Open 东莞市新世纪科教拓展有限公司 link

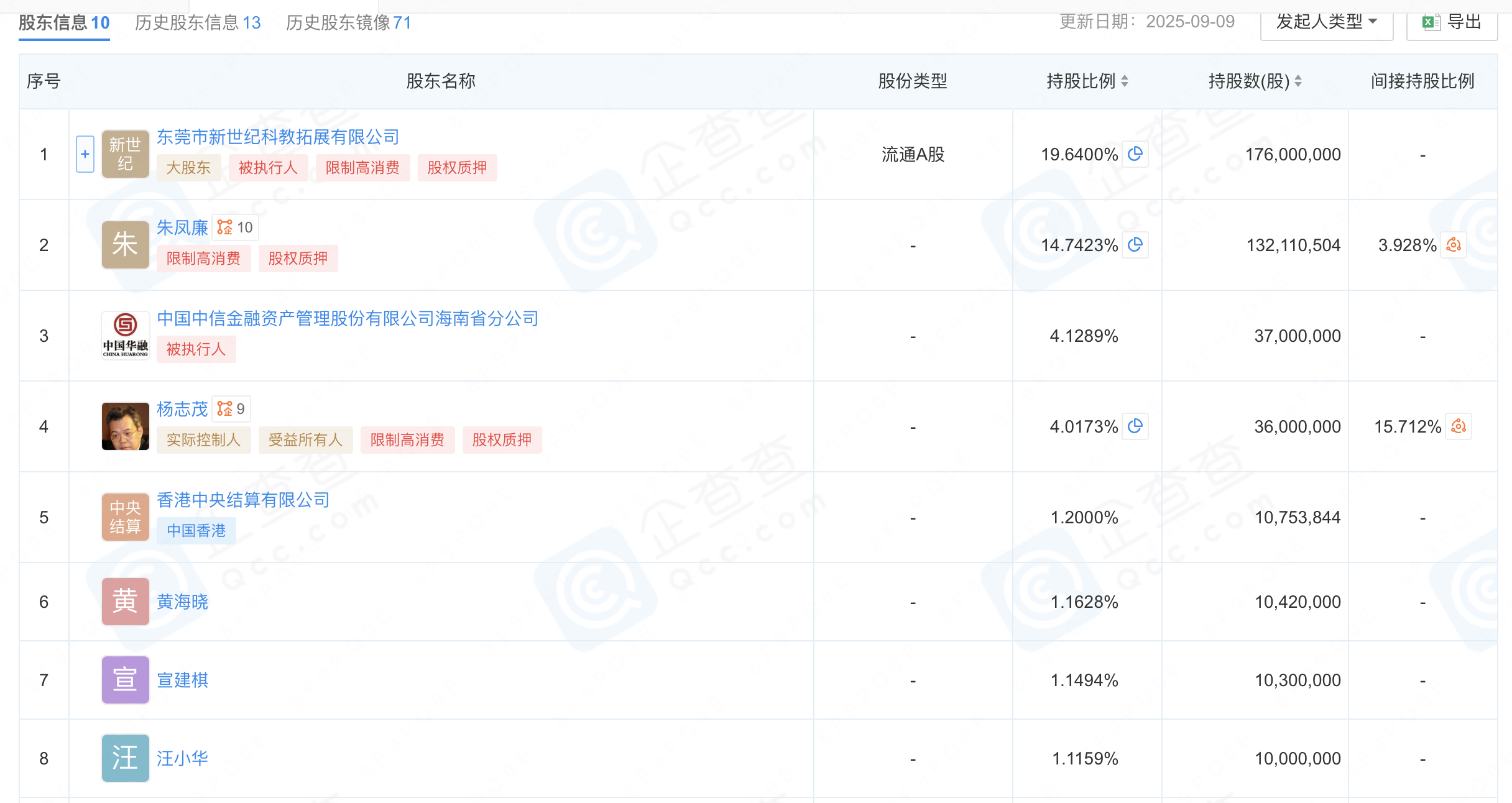click(277, 137)
